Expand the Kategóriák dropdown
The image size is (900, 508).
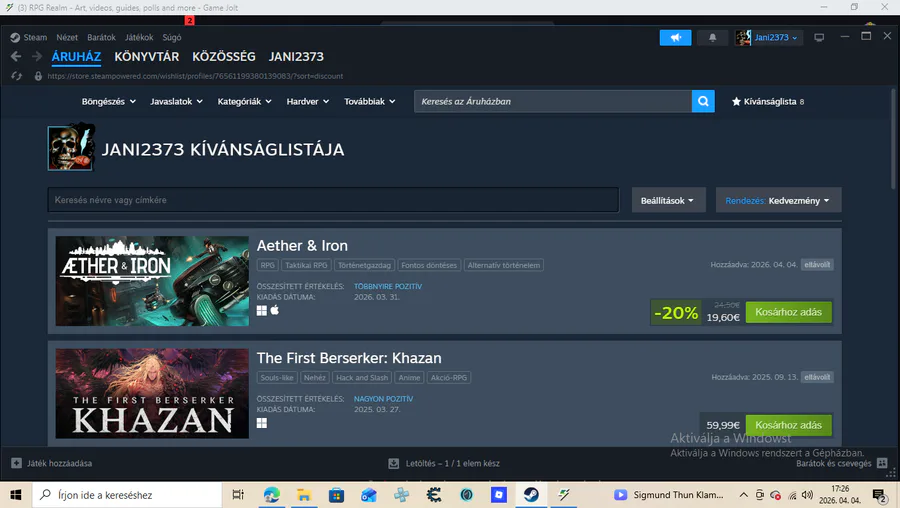point(245,102)
